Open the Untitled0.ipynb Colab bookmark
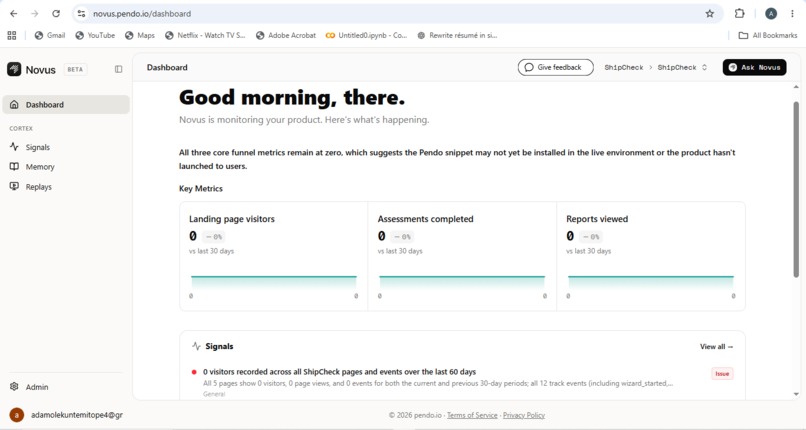The height and width of the screenshot is (430, 806). 367,35
